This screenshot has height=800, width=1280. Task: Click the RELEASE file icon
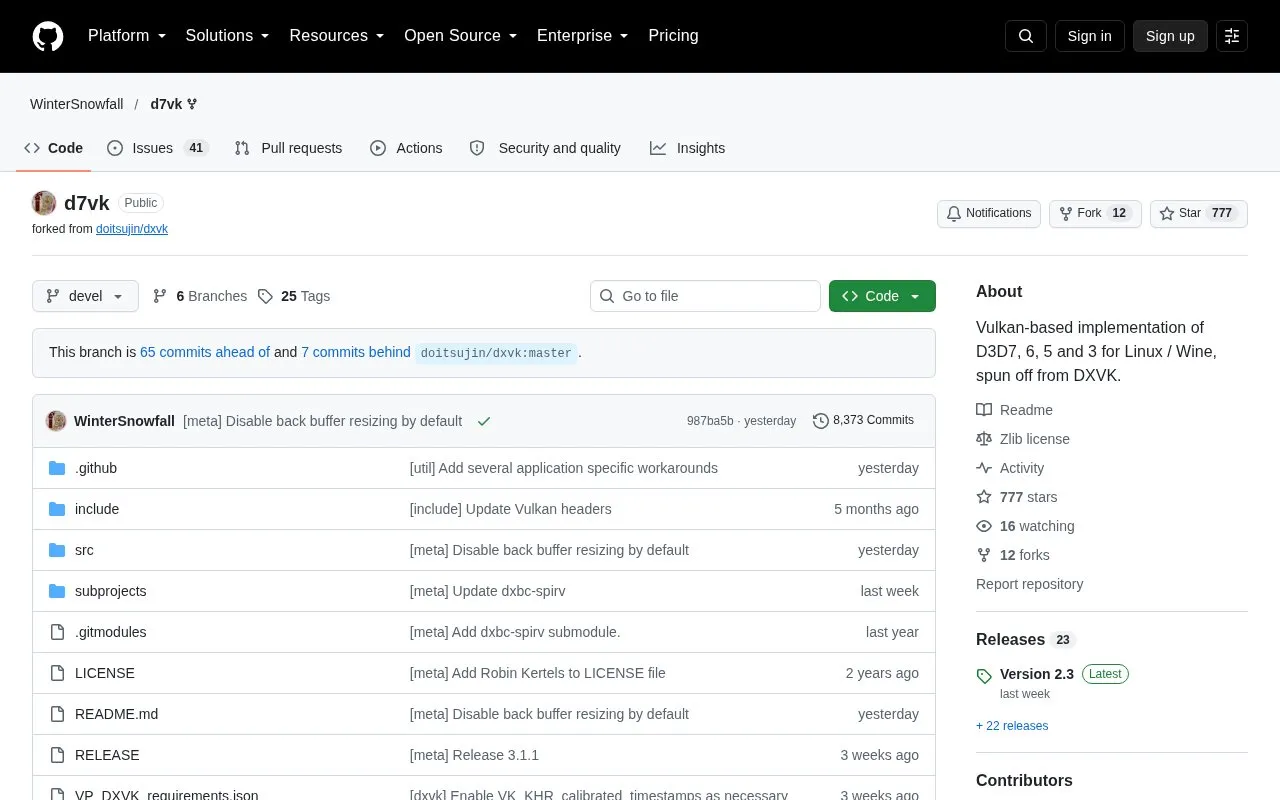tap(57, 755)
